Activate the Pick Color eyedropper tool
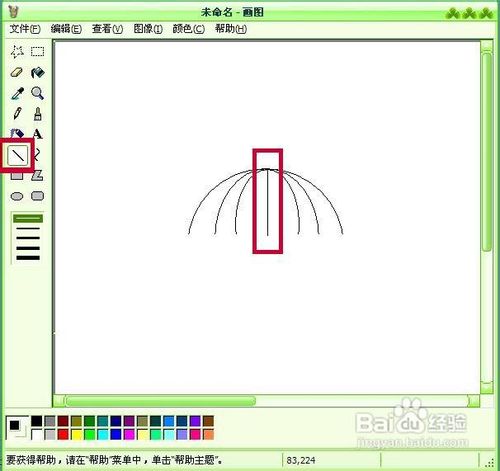The height and width of the screenshot is (471, 500). click(17, 93)
